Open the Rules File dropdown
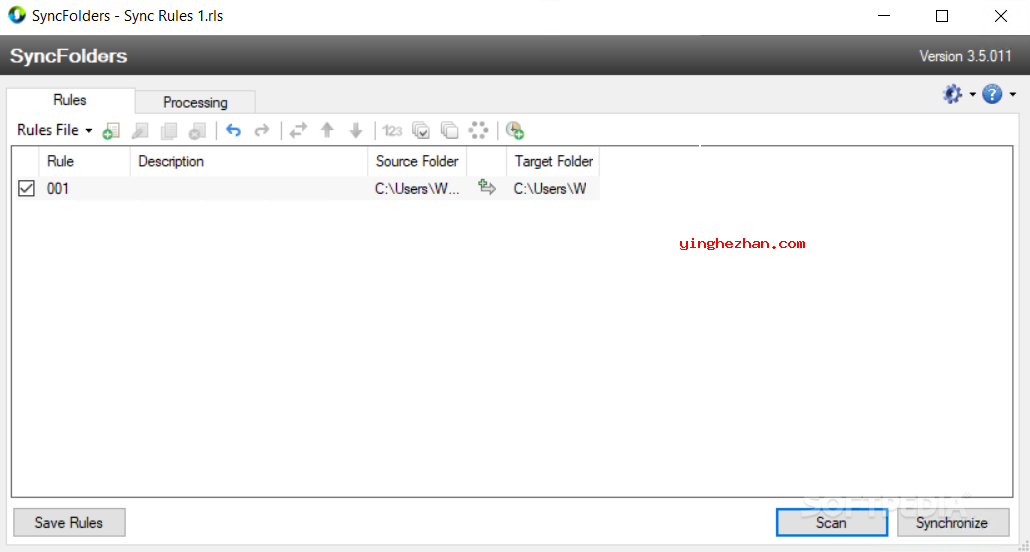 click(55, 130)
